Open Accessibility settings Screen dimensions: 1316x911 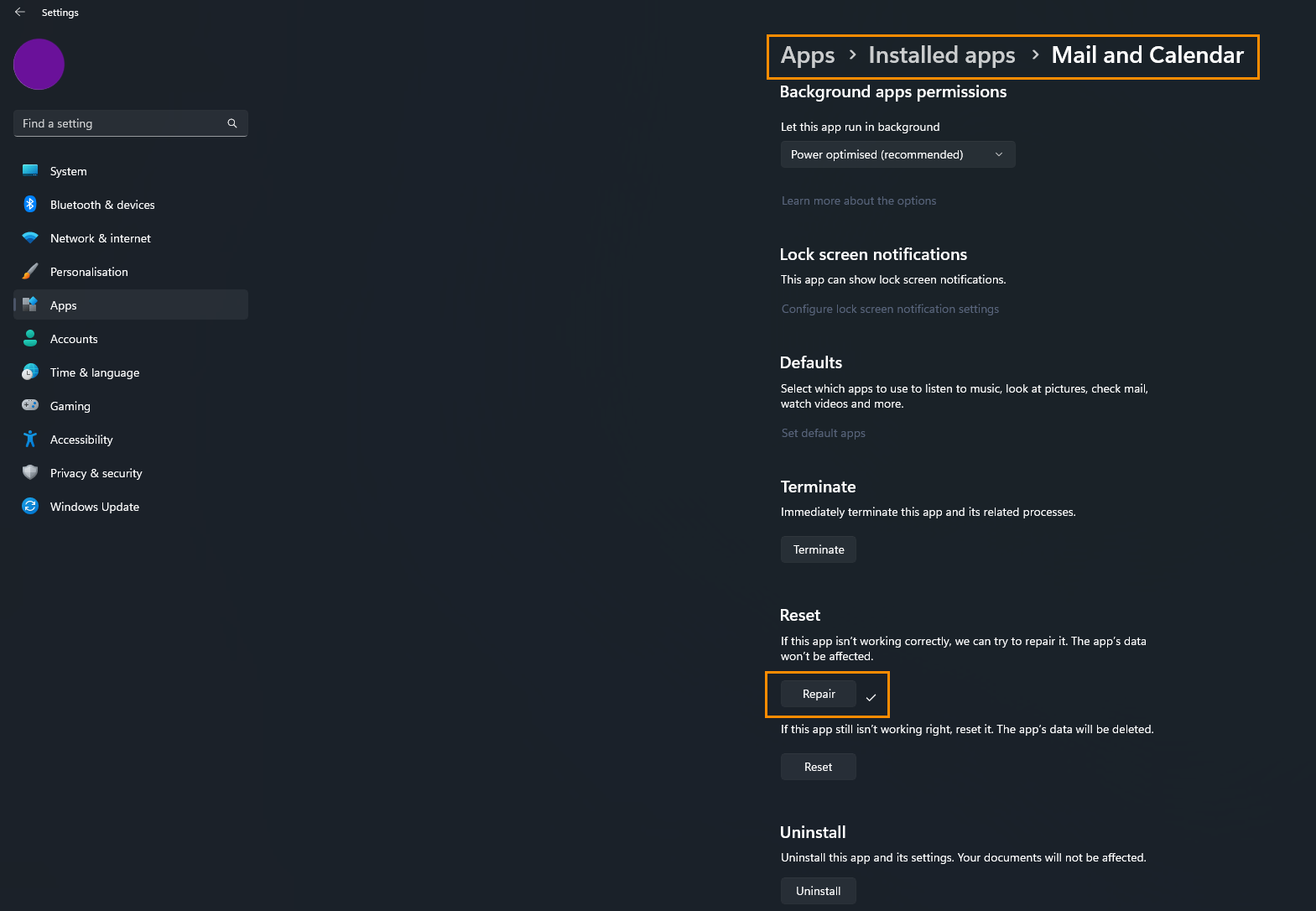click(131, 440)
